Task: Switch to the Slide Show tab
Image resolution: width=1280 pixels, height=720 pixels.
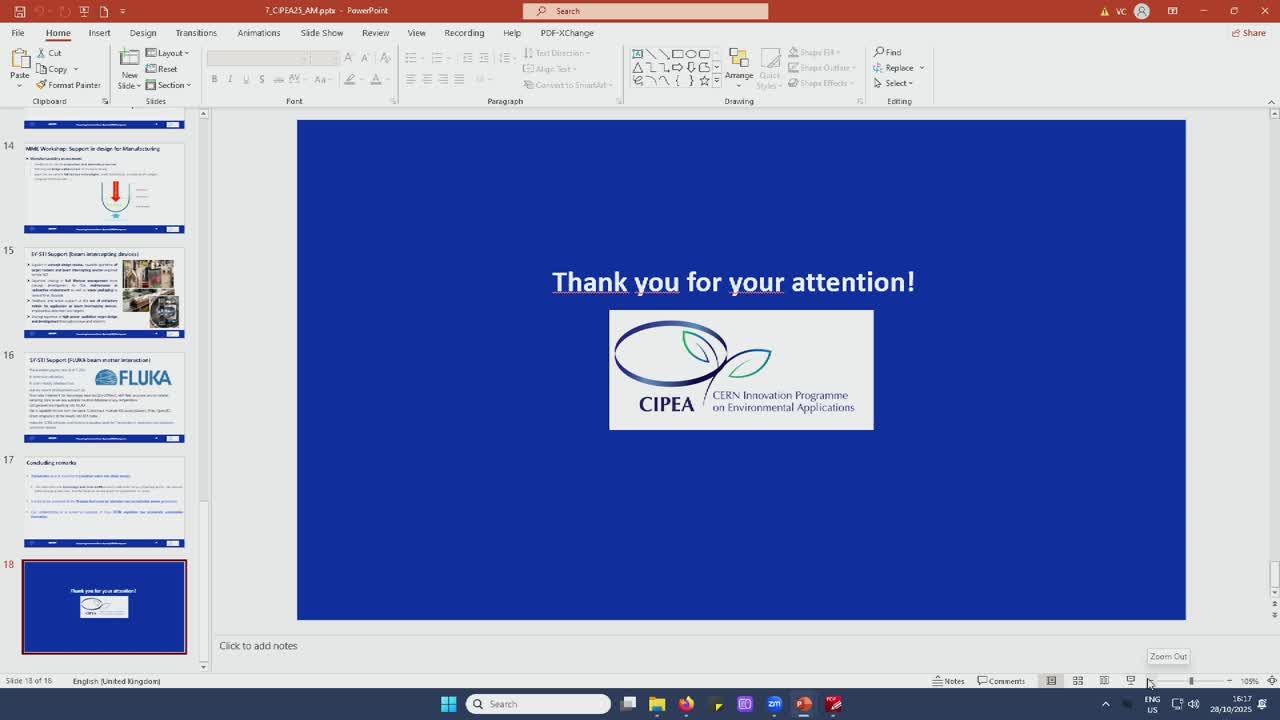Action: pyautogui.click(x=321, y=33)
